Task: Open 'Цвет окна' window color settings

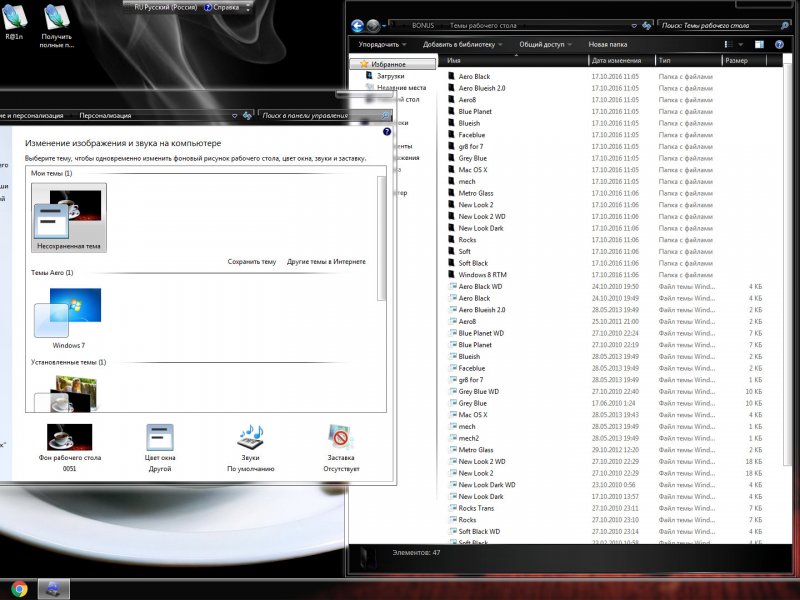Action: pyautogui.click(x=160, y=447)
